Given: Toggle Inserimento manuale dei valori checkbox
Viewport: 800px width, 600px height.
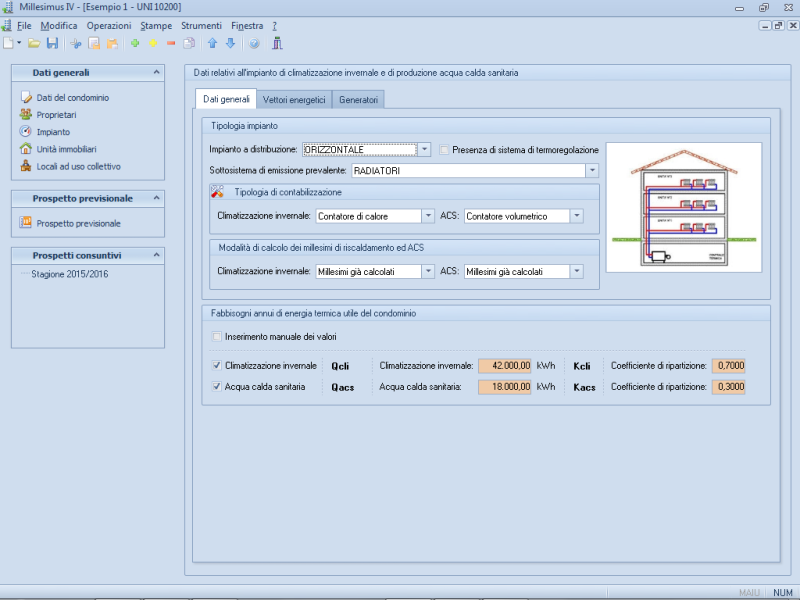Looking at the screenshot, I should pos(217,337).
